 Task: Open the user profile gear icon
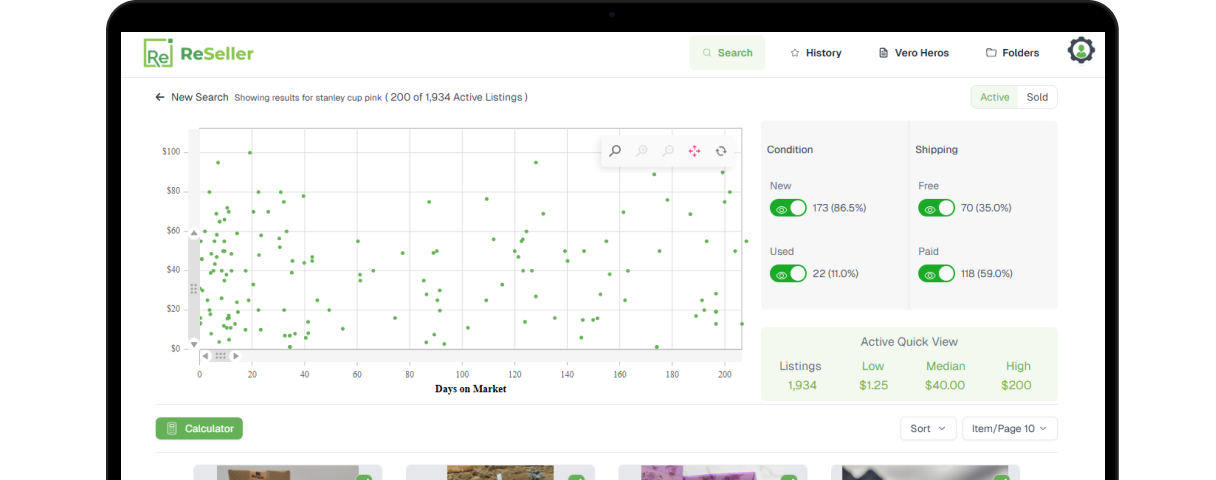[1081, 51]
